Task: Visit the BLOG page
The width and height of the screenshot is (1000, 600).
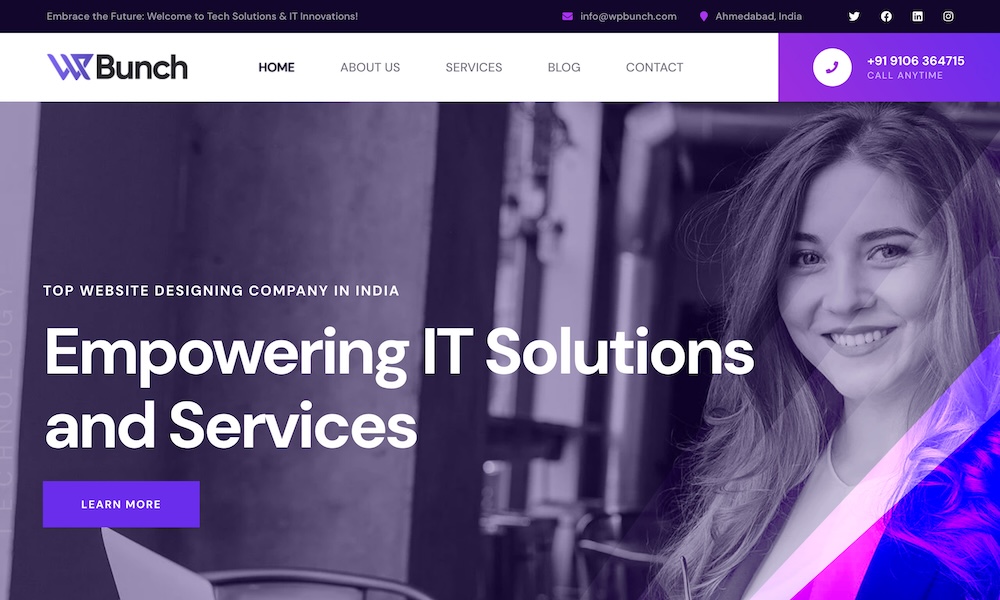Action: (x=564, y=67)
